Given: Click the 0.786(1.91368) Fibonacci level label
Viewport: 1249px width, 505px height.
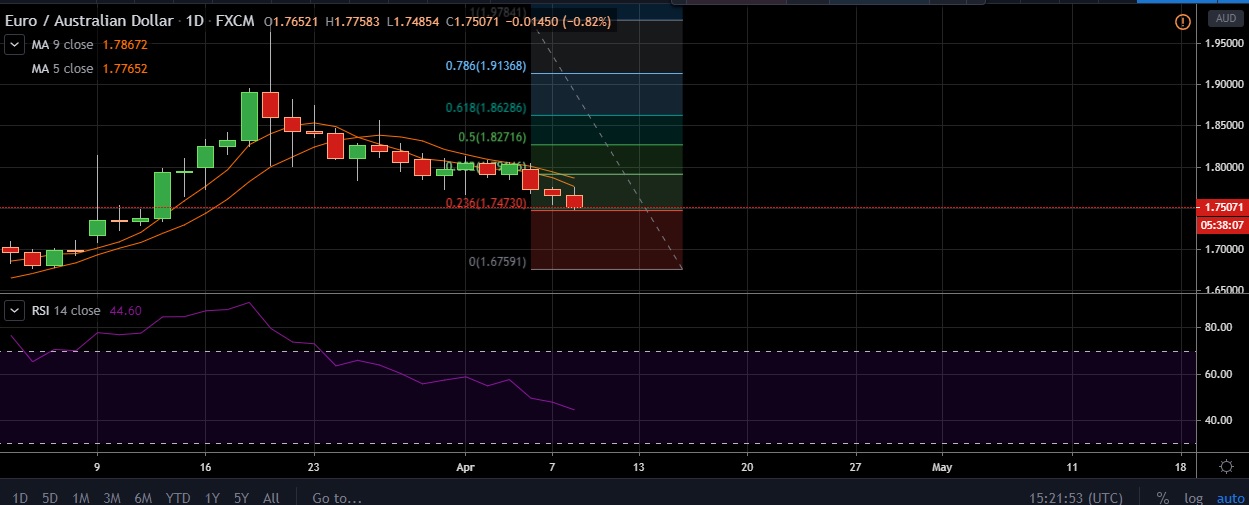Looking at the screenshot, I should (x=486, y=67).
